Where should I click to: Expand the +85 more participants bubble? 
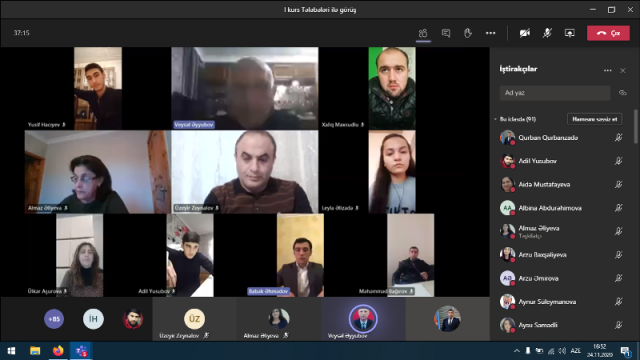click(54, 319)
